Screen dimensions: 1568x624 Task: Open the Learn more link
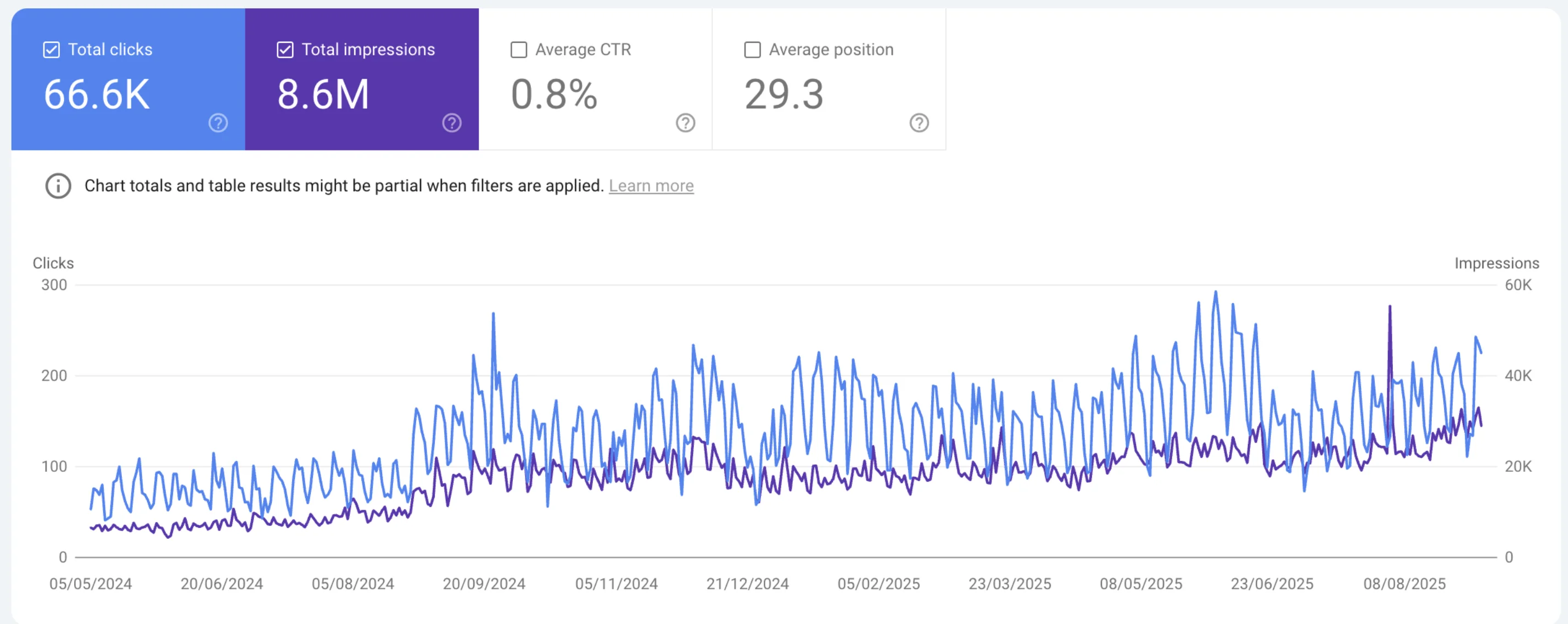[x=651, y=186]
